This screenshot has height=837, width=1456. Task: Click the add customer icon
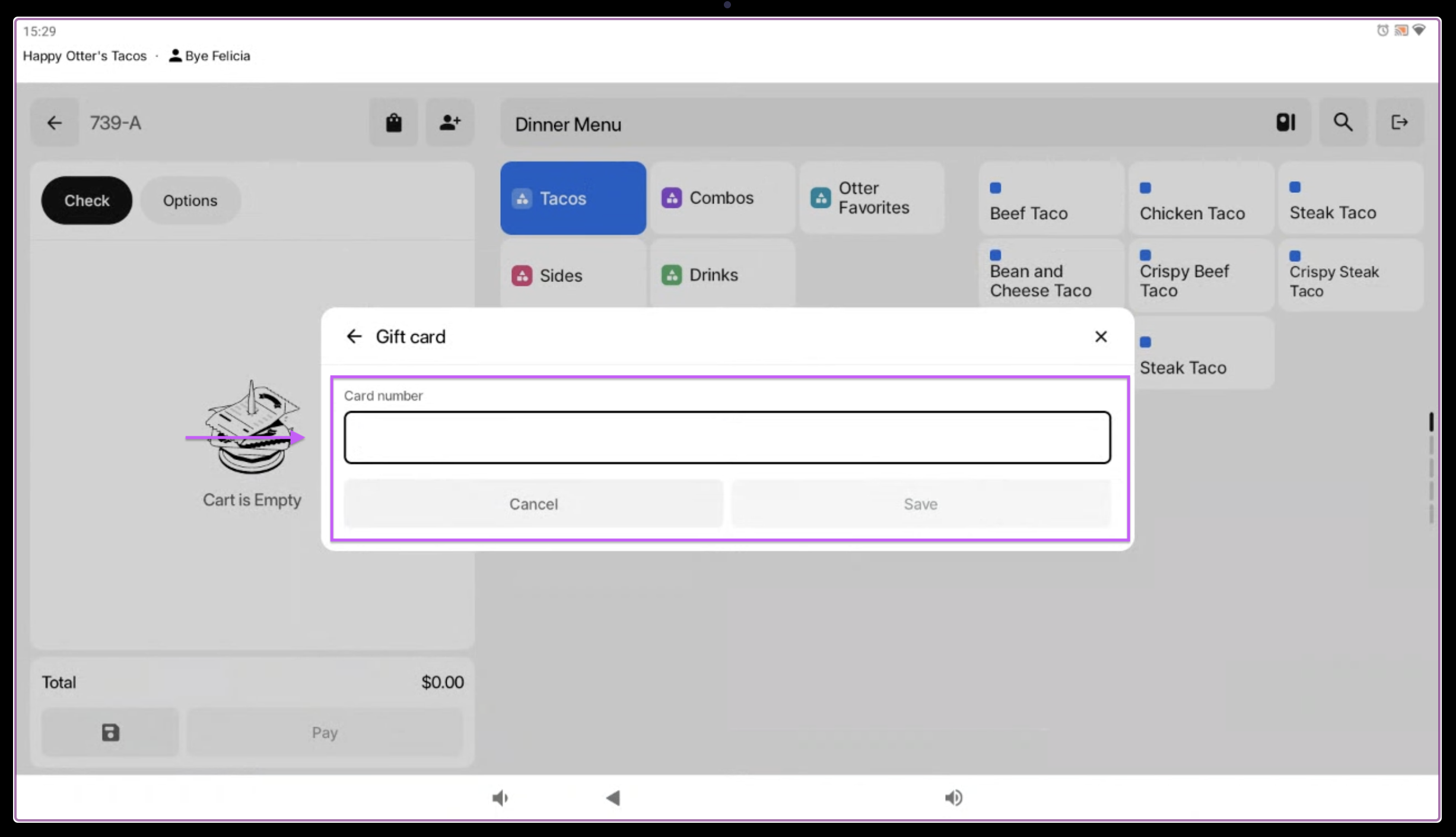click(x=450, y=123)
